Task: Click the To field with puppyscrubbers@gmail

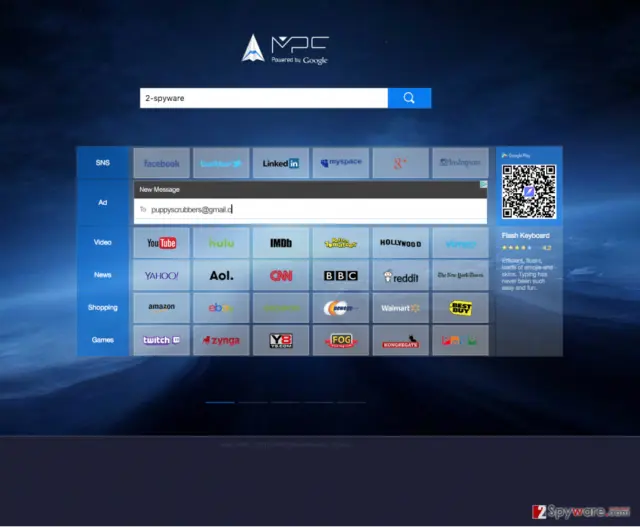Action: point(310,209)
